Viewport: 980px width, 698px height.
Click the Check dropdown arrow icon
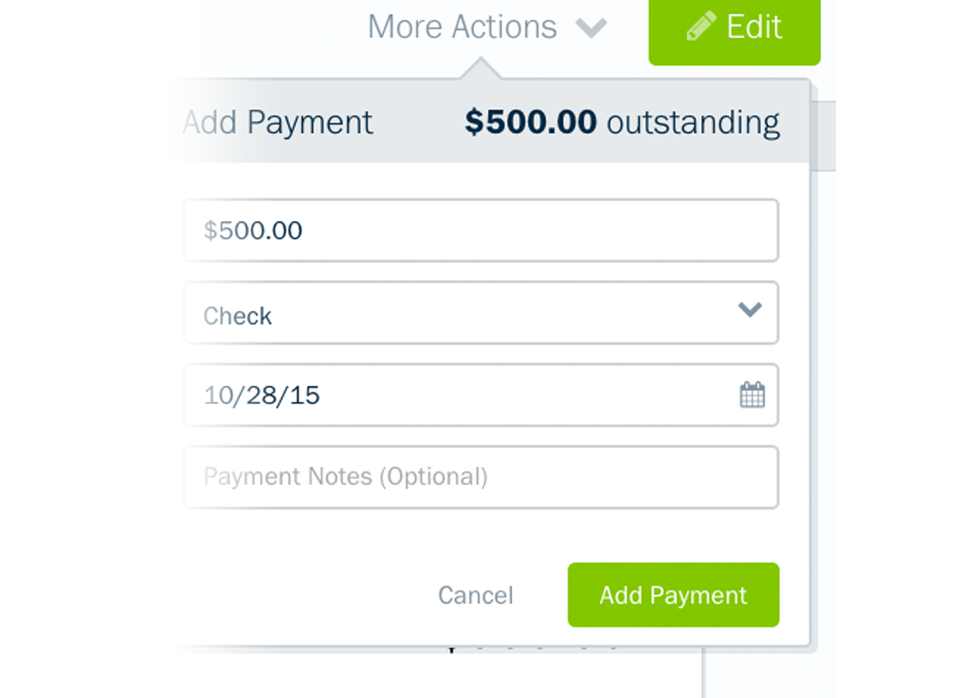coord(750,311)
